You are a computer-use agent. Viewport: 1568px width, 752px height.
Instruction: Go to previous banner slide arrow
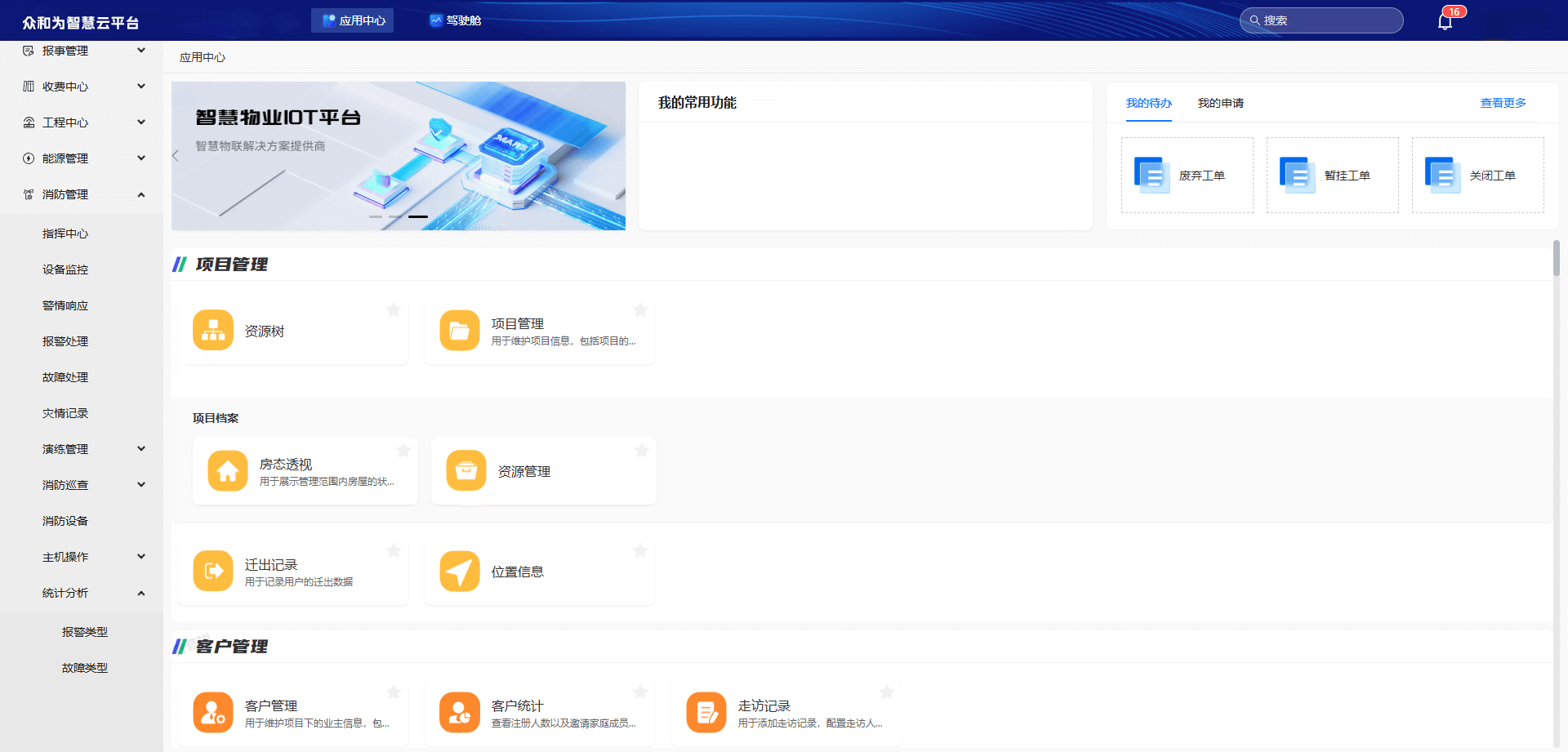tap(176, 156)
